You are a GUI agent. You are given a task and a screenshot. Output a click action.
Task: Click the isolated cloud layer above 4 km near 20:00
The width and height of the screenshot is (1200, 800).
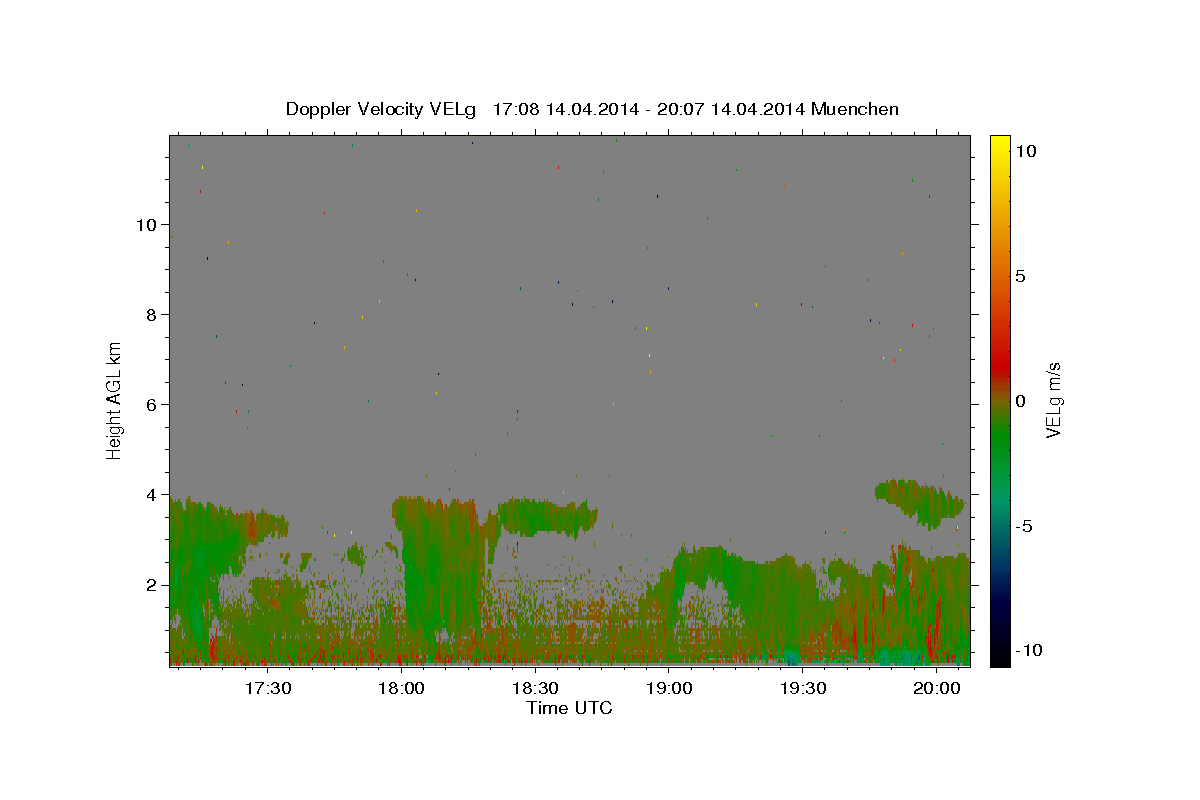pos(920,502)
